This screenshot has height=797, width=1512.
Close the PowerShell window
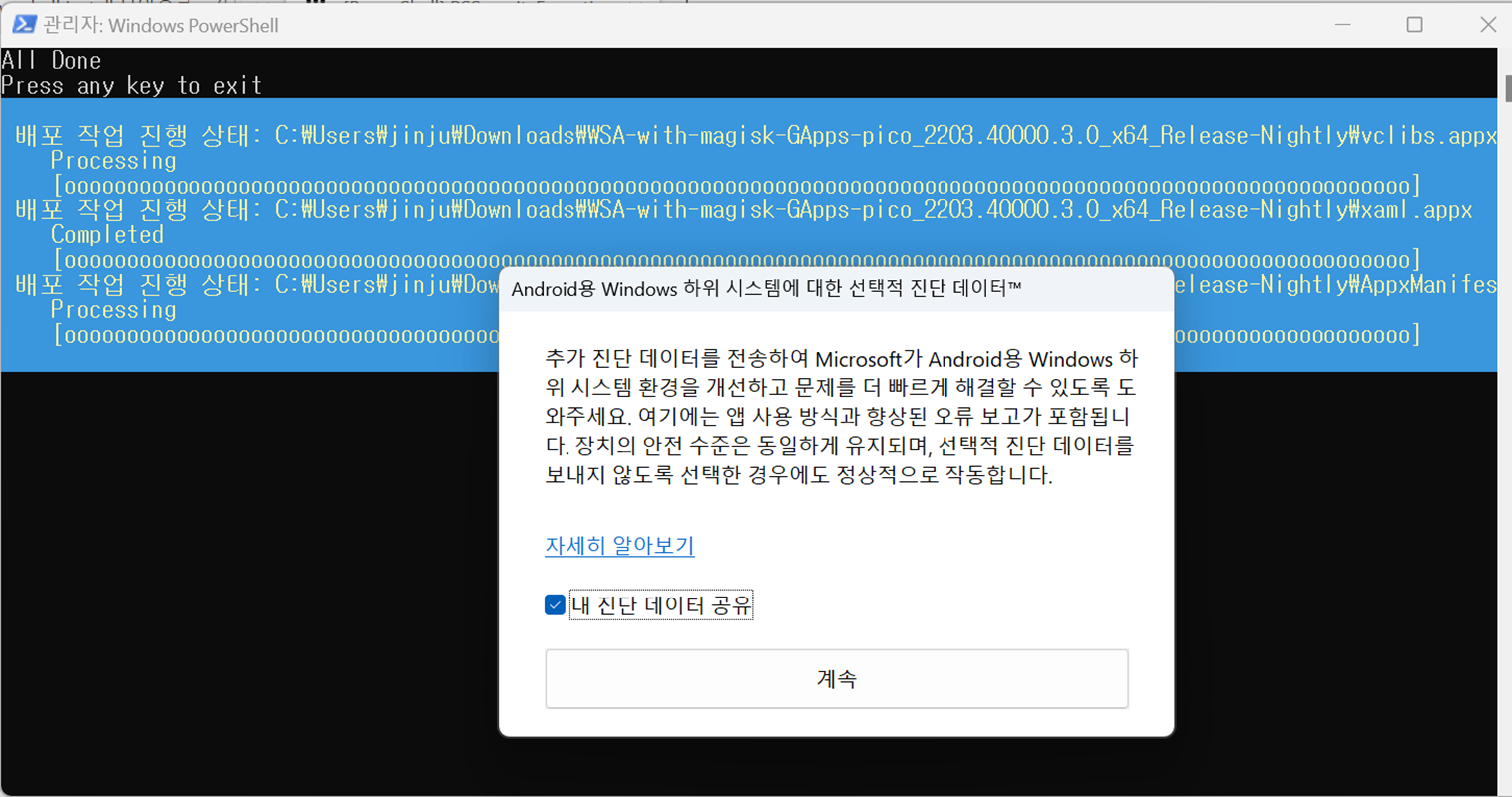point(1487,24)
